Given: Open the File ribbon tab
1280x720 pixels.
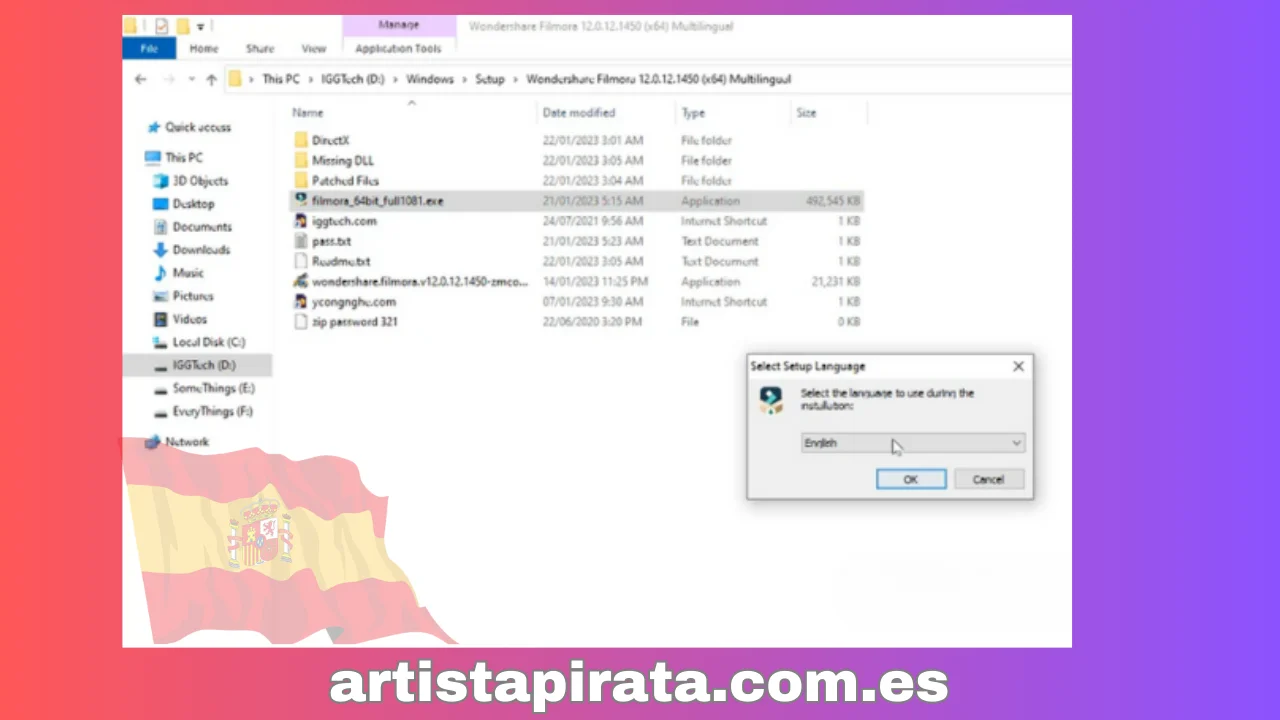Looking at the screenshot, I should [x=149, y=48].
